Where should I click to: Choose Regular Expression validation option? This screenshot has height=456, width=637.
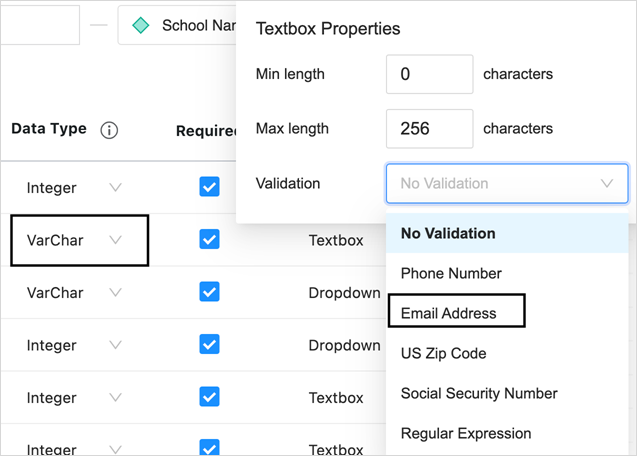point(466,433)
